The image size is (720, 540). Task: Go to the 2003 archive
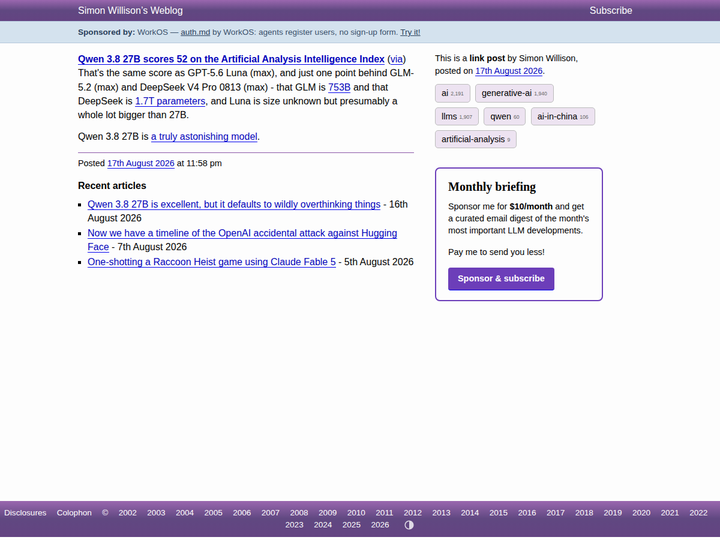tap(156, 513)
